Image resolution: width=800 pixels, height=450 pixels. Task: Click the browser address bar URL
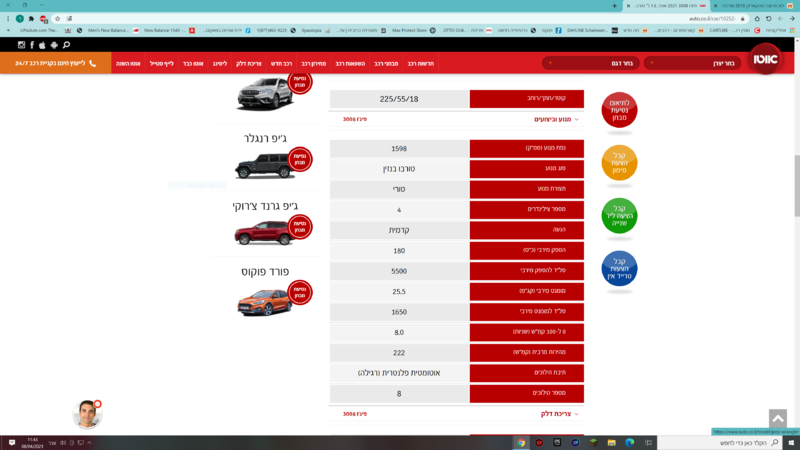(712, 18)
